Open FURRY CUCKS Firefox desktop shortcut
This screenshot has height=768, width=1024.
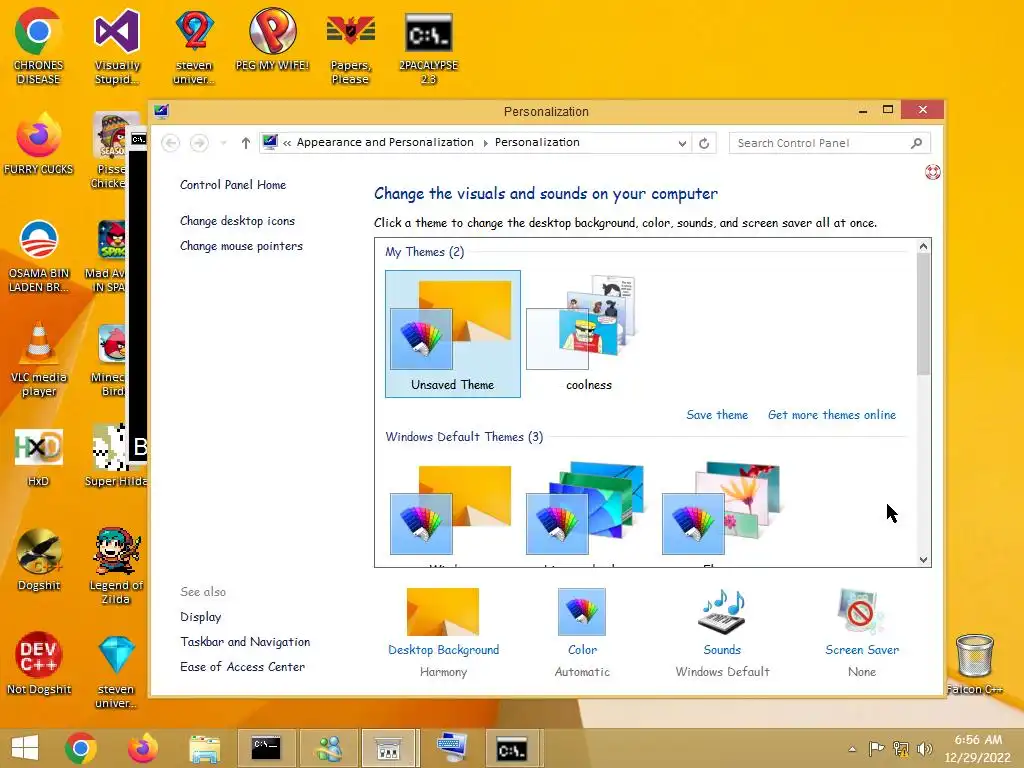pos(38,144)
